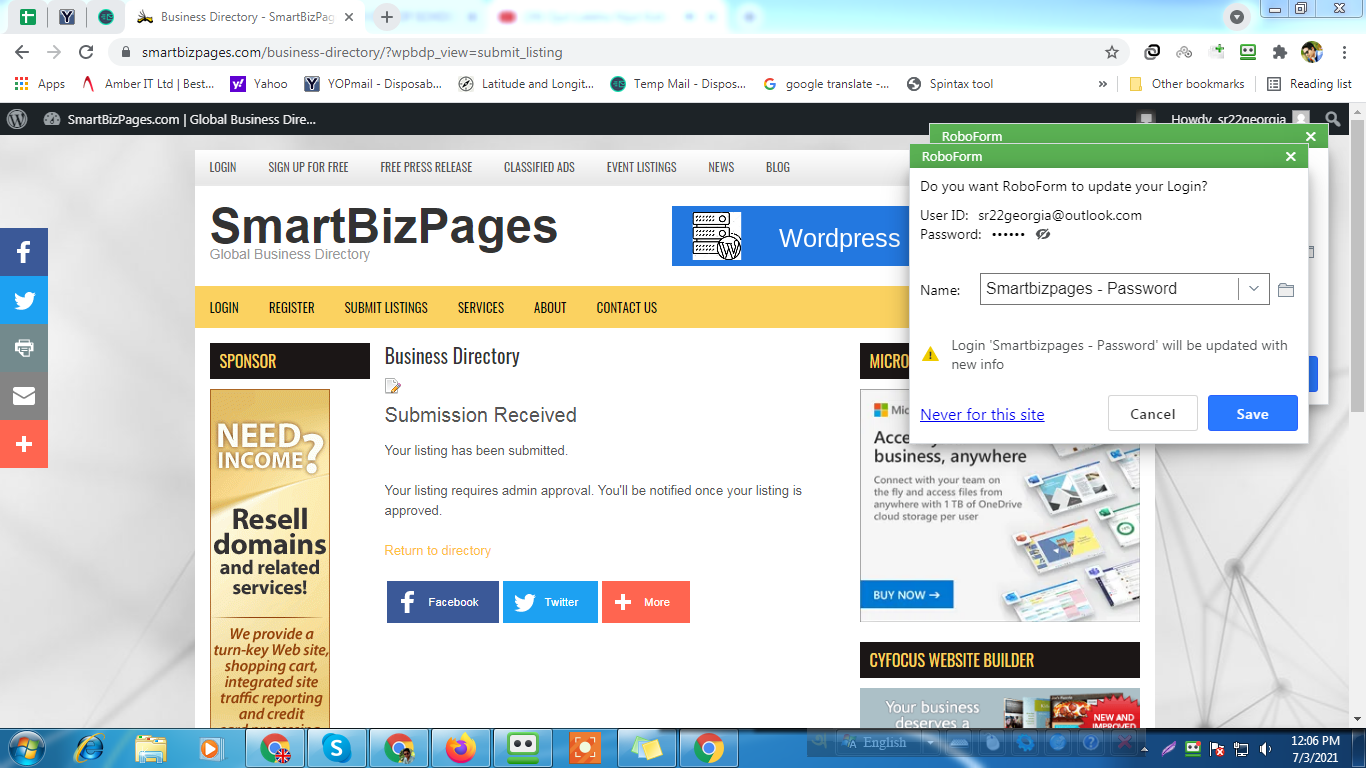
Task: Close the background RoboForm dialog
Action: point(1310,136)
